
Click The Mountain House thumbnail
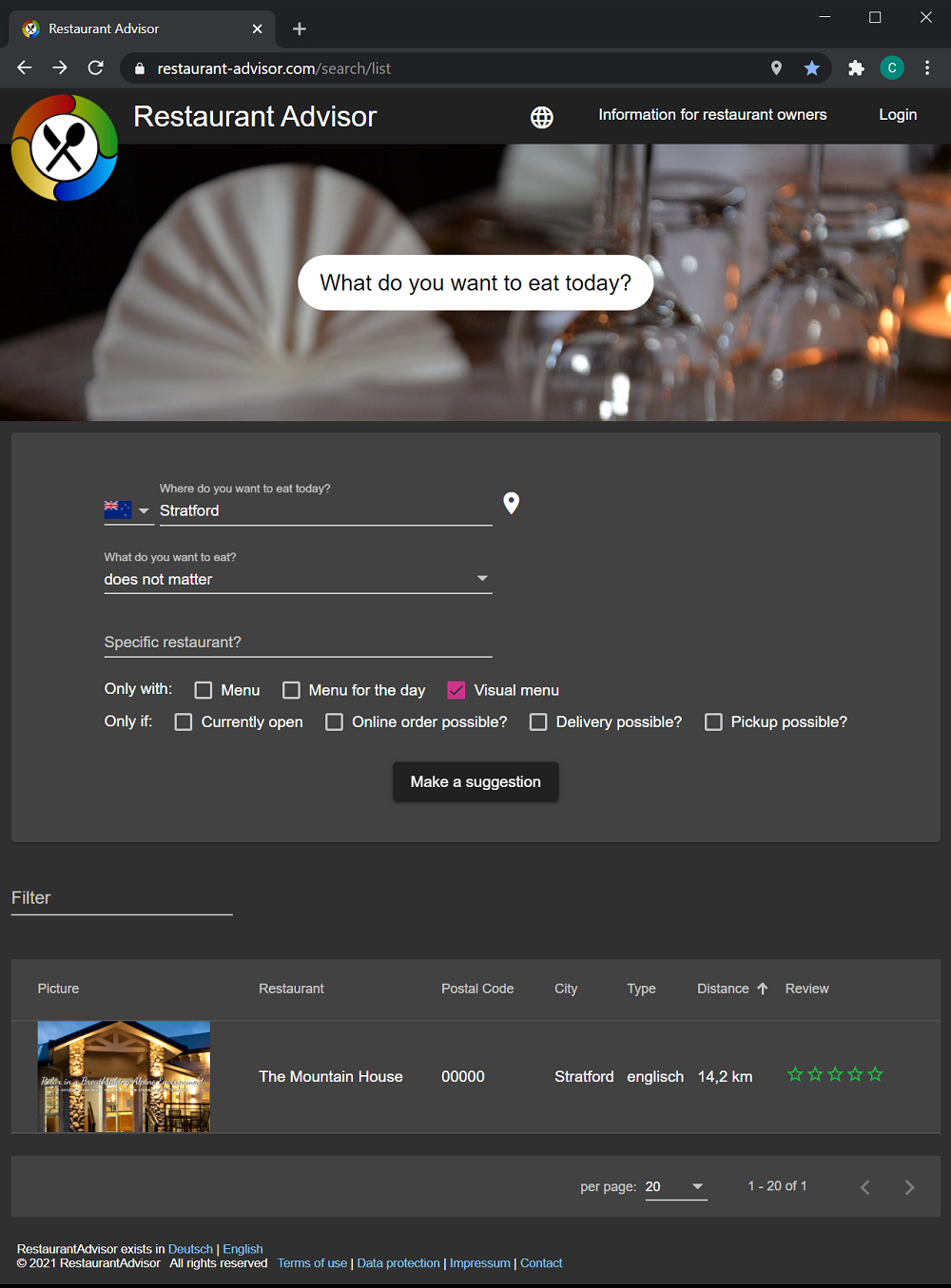coord(124,1077)
